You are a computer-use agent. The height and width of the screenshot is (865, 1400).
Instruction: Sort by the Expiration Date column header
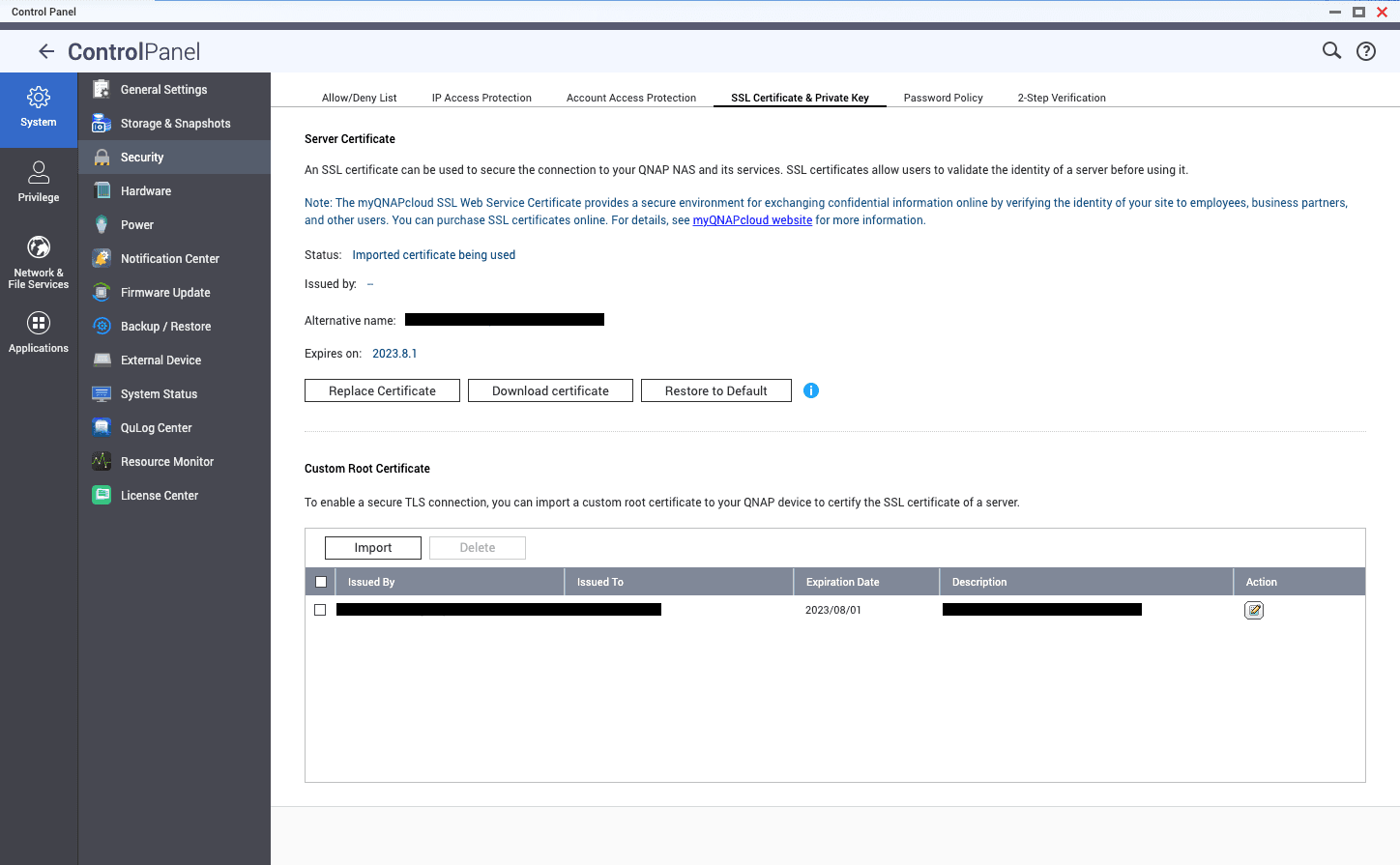[842, 582]
